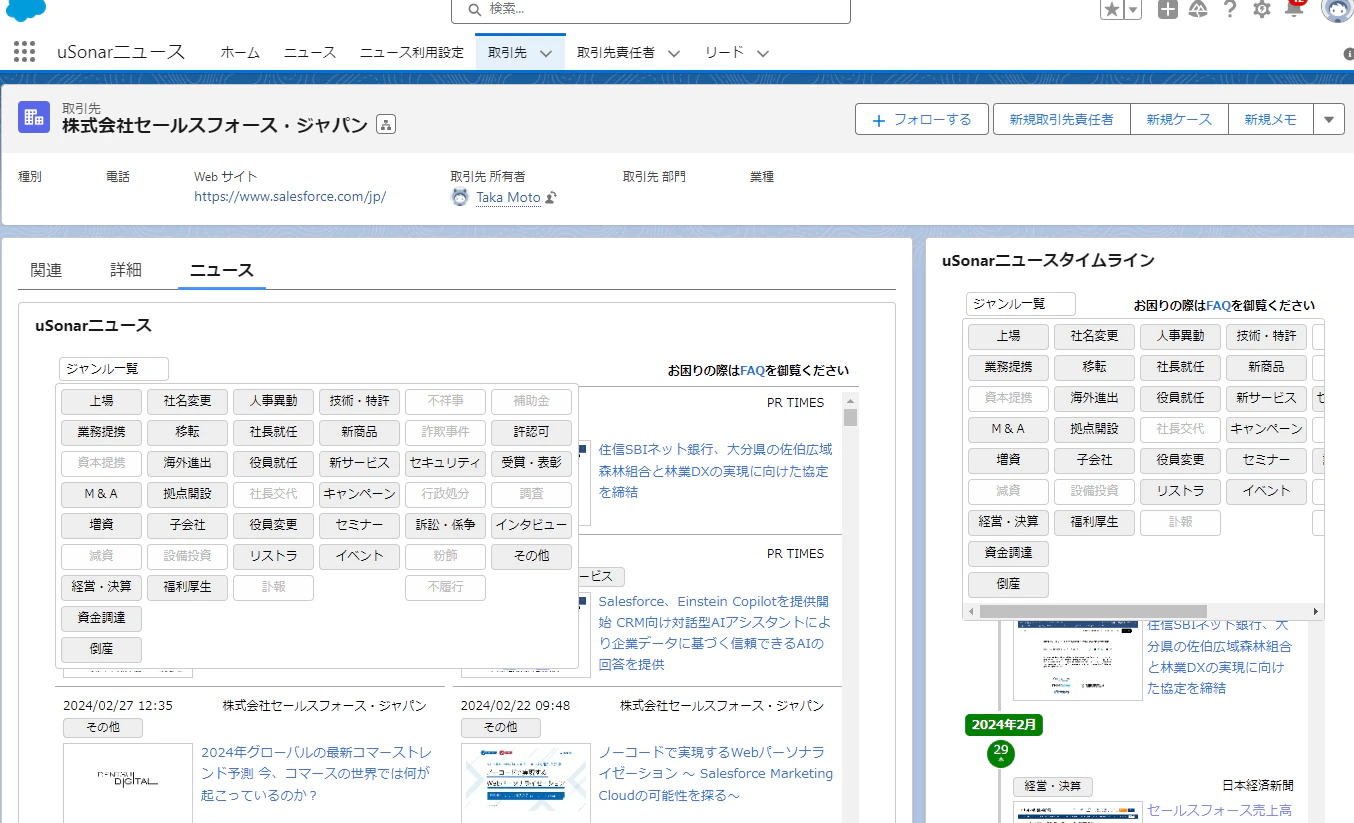Open the notifications bell
The width and height of the screenshot is (1354, 823).
(1294, 9)
